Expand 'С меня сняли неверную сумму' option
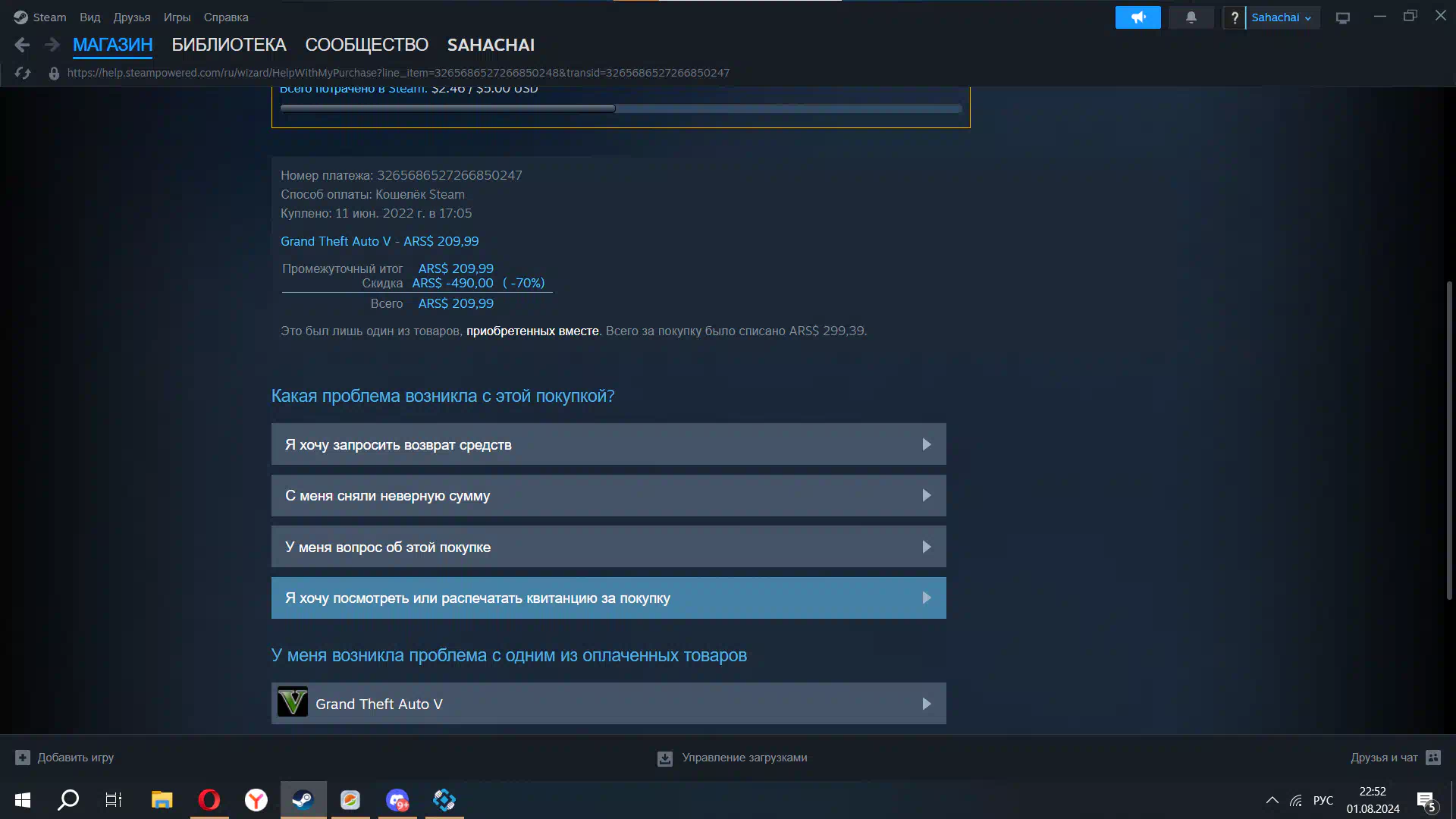1456x819 pixels. click(608, 496)
